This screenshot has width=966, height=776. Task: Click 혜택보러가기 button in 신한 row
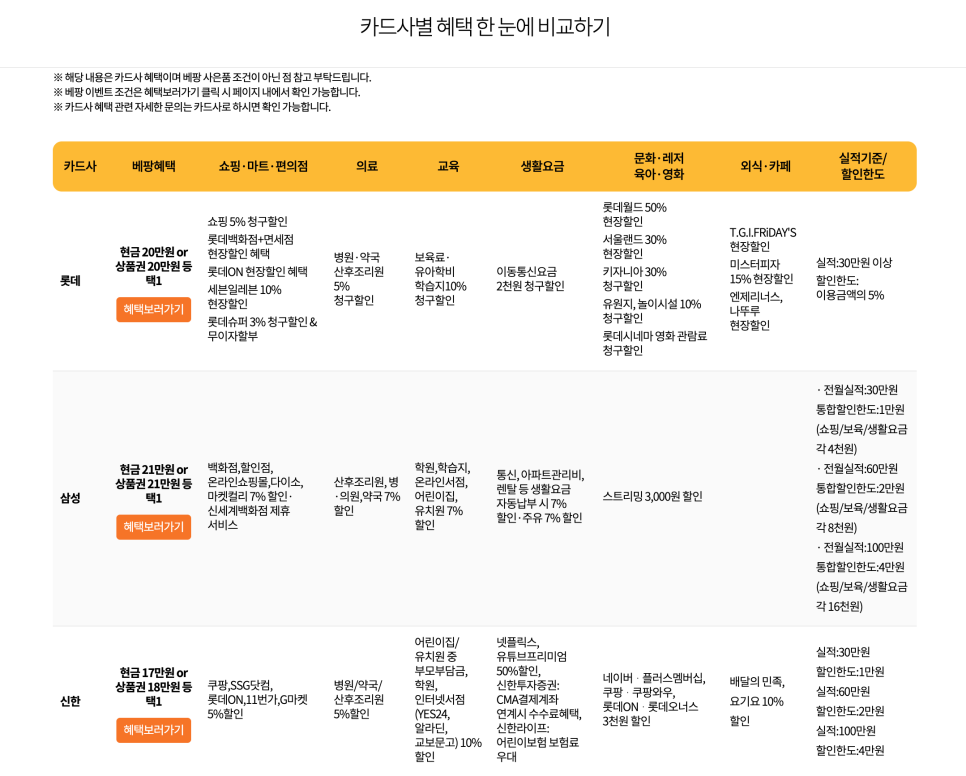[x=153, y=730]
